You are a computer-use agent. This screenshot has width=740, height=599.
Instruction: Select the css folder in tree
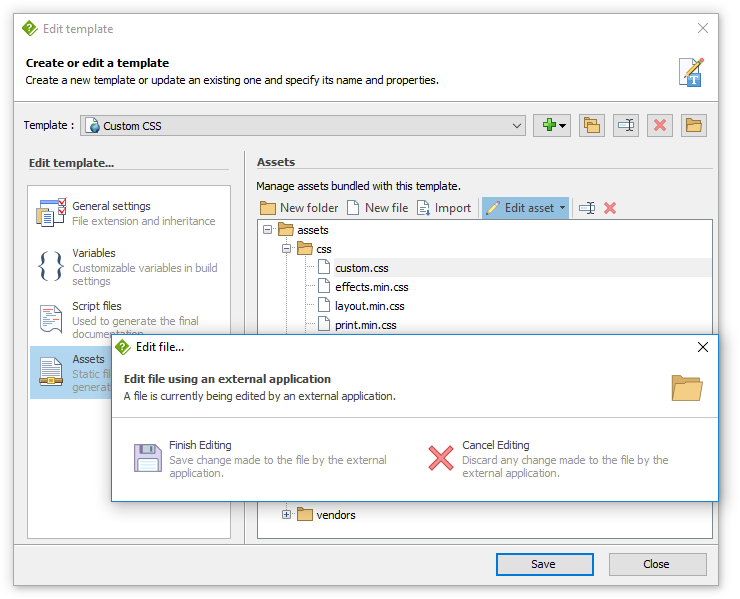(x=324, y=249)
